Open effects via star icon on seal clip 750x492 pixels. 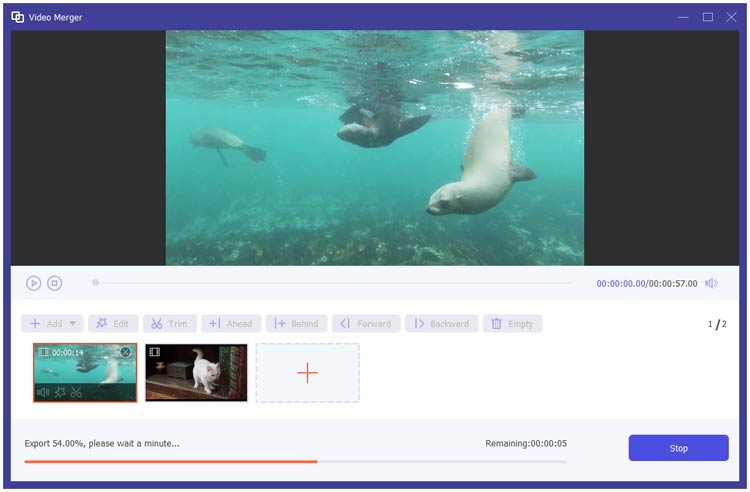(60, 393)
